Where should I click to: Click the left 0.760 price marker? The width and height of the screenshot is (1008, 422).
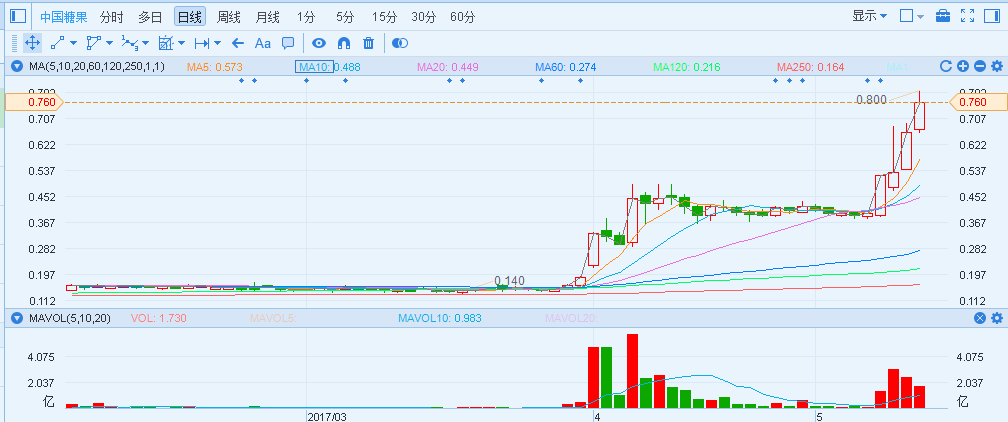tap(34, 102)
